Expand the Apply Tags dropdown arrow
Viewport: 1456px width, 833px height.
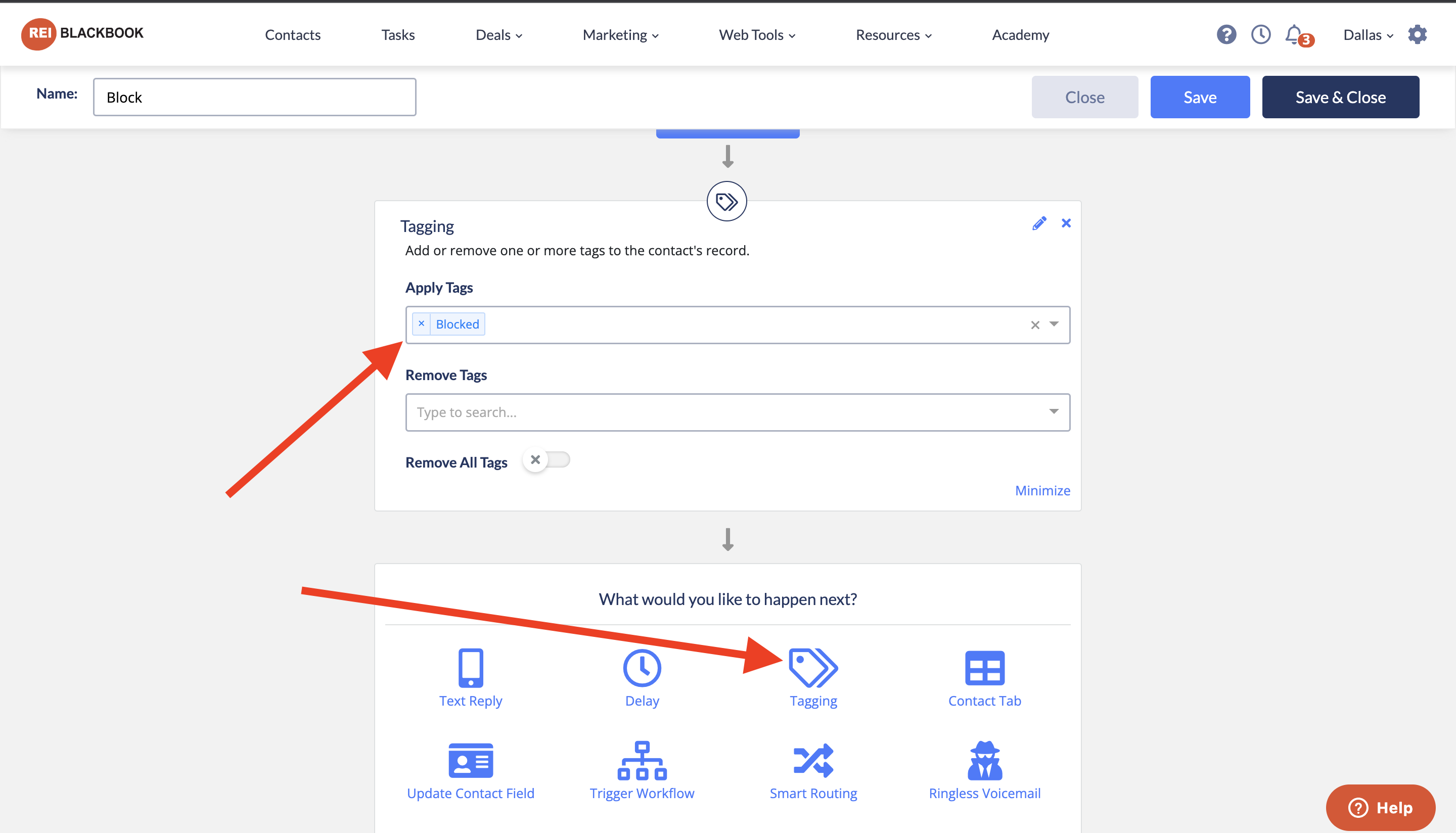tap(1054, 325)
